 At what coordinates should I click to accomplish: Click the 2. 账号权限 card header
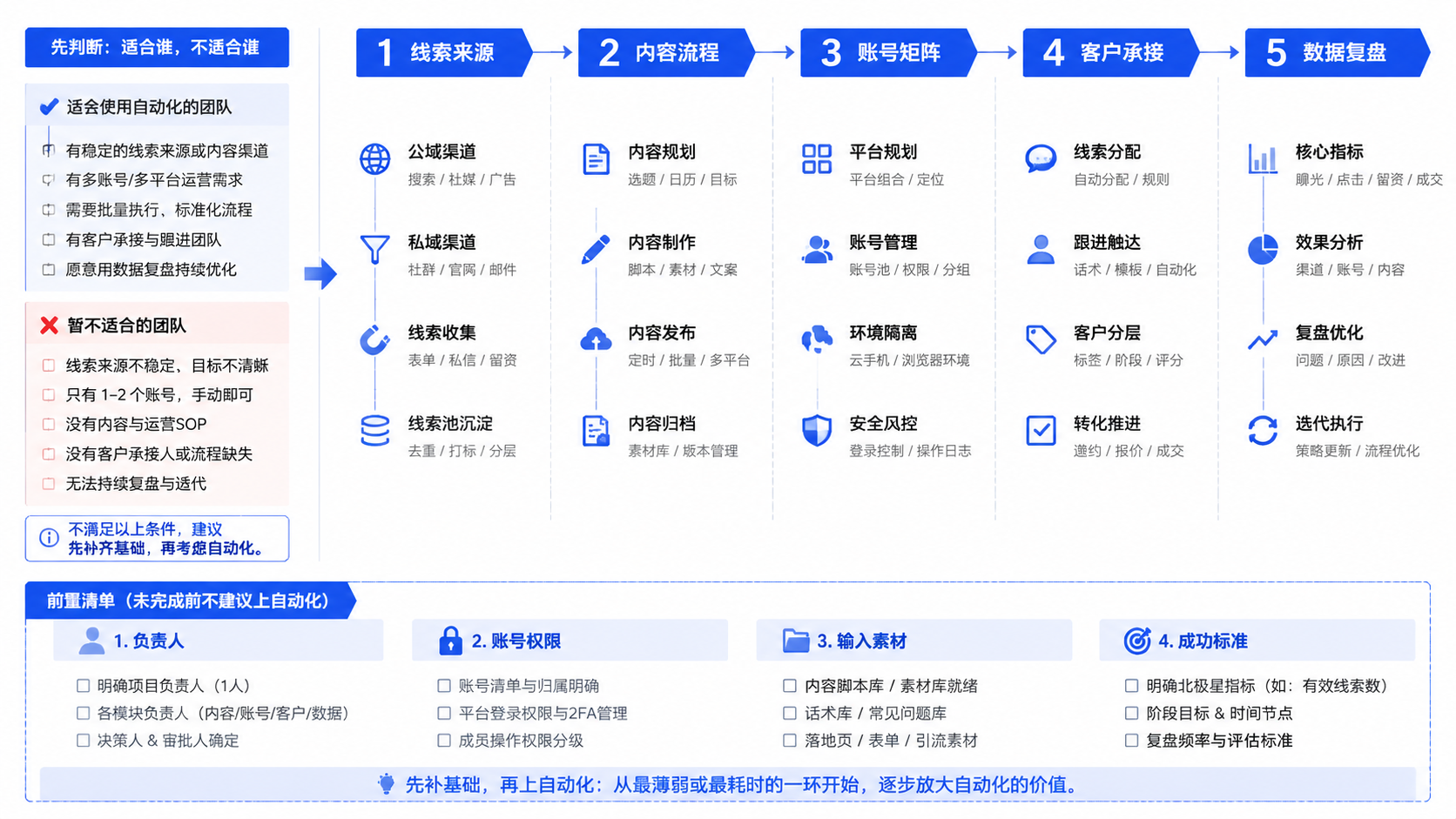tap(570, 641)
